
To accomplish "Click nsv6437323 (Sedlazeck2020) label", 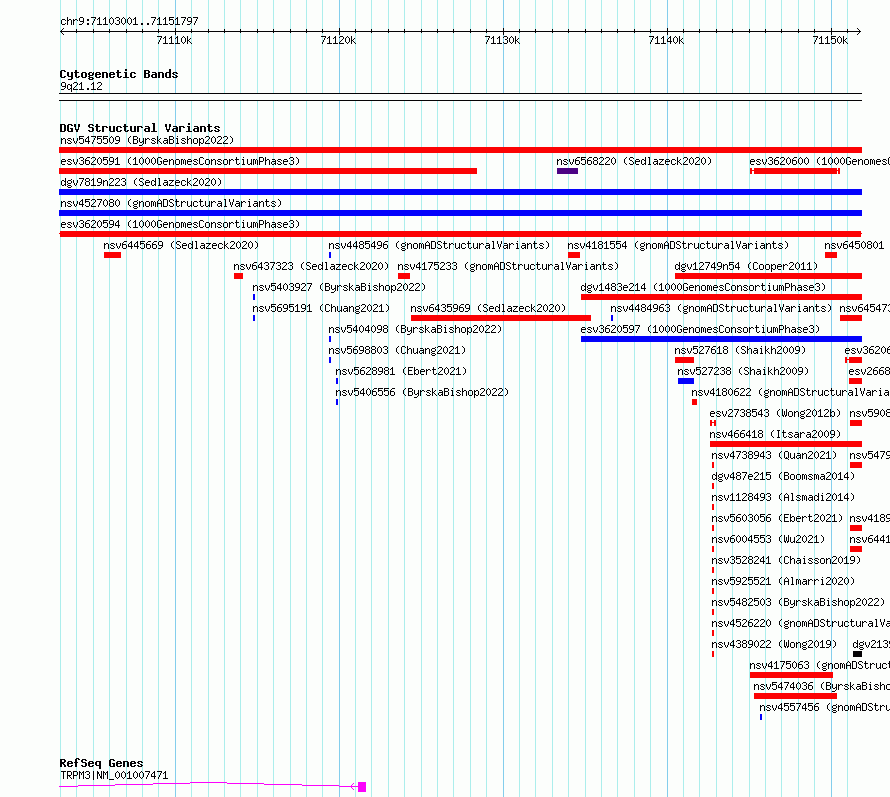I will [x=311, y=266].
